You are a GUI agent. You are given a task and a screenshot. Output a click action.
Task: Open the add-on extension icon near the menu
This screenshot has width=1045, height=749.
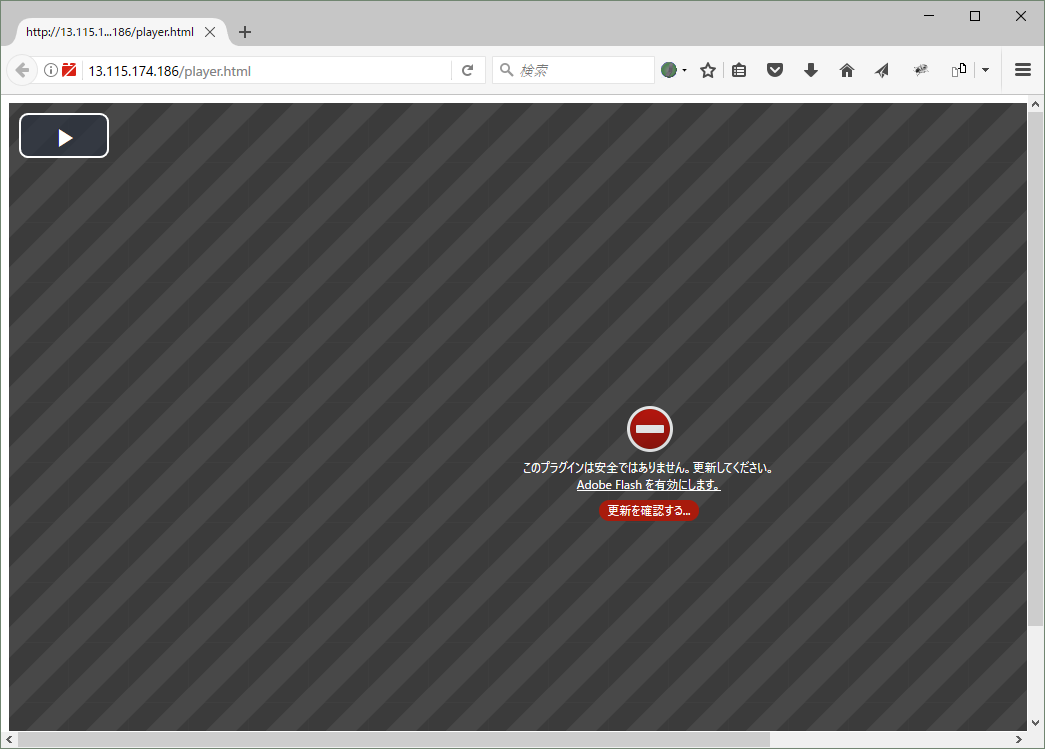(x=920, y=70)
